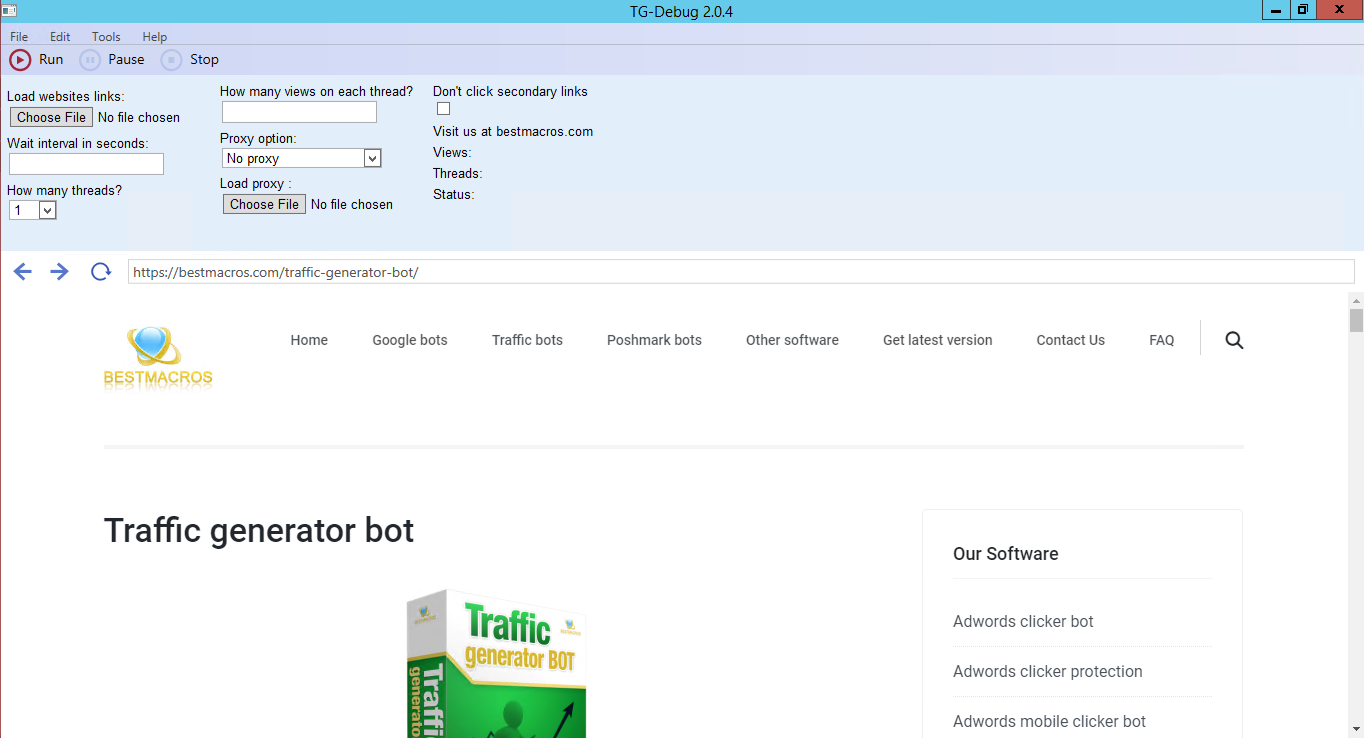Screen dimensions: 1364x738
Task: Open Google bots nav menu
Action: (410, 340)
